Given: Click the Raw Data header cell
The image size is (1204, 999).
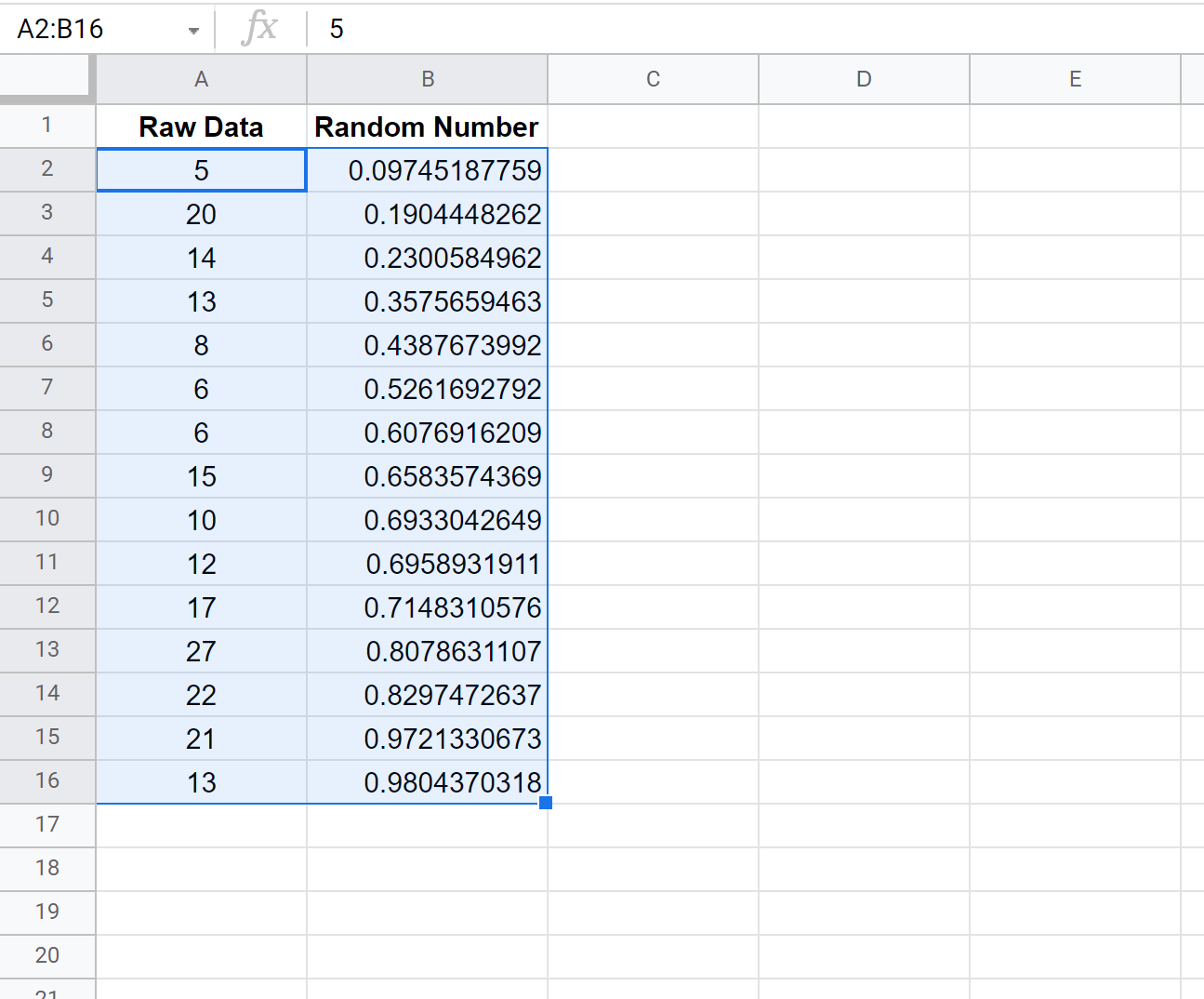Looking at the screenshot, I should (201, 127).
